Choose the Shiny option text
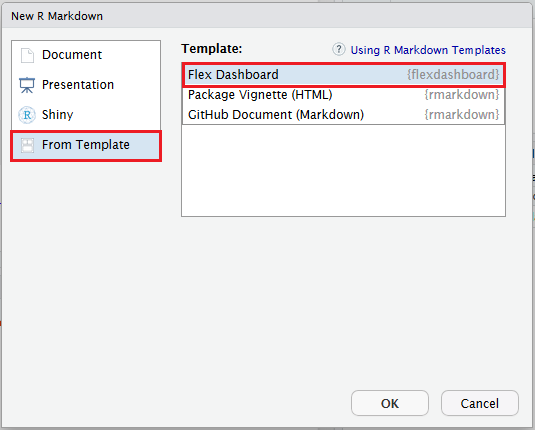 click(x=57, y=115)
